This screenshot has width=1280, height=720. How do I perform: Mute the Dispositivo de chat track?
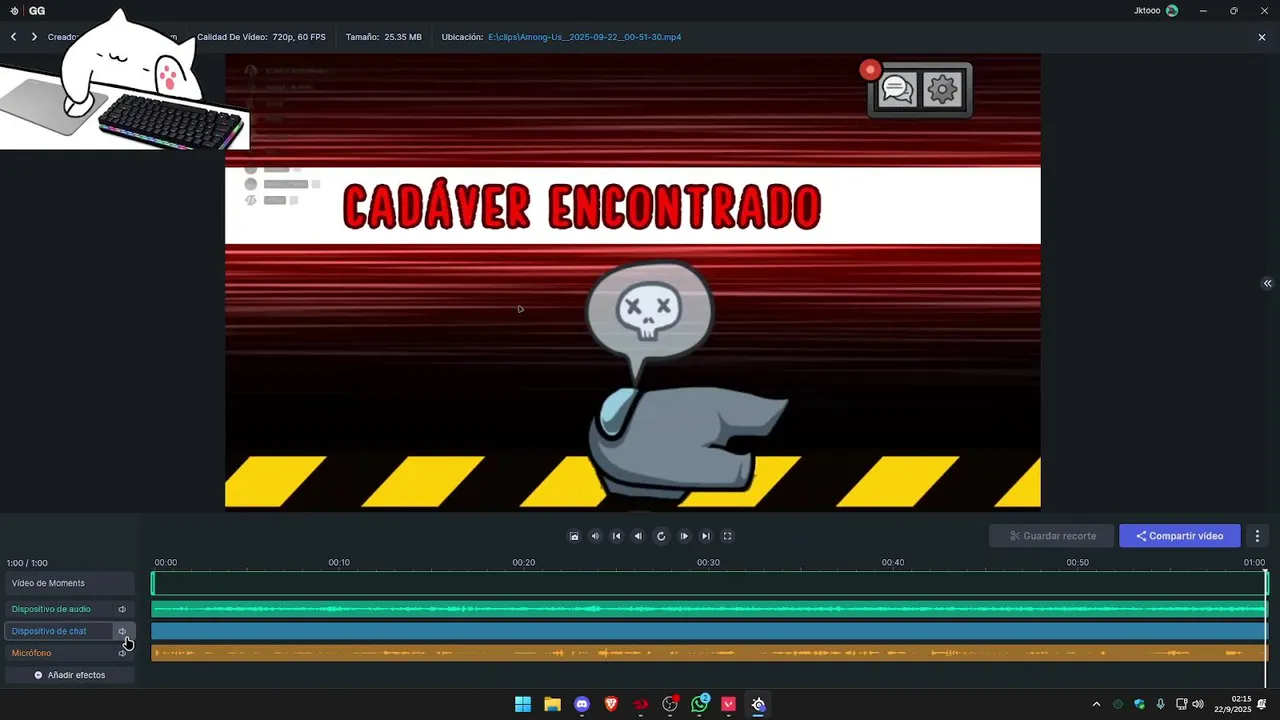pos(122,631)
